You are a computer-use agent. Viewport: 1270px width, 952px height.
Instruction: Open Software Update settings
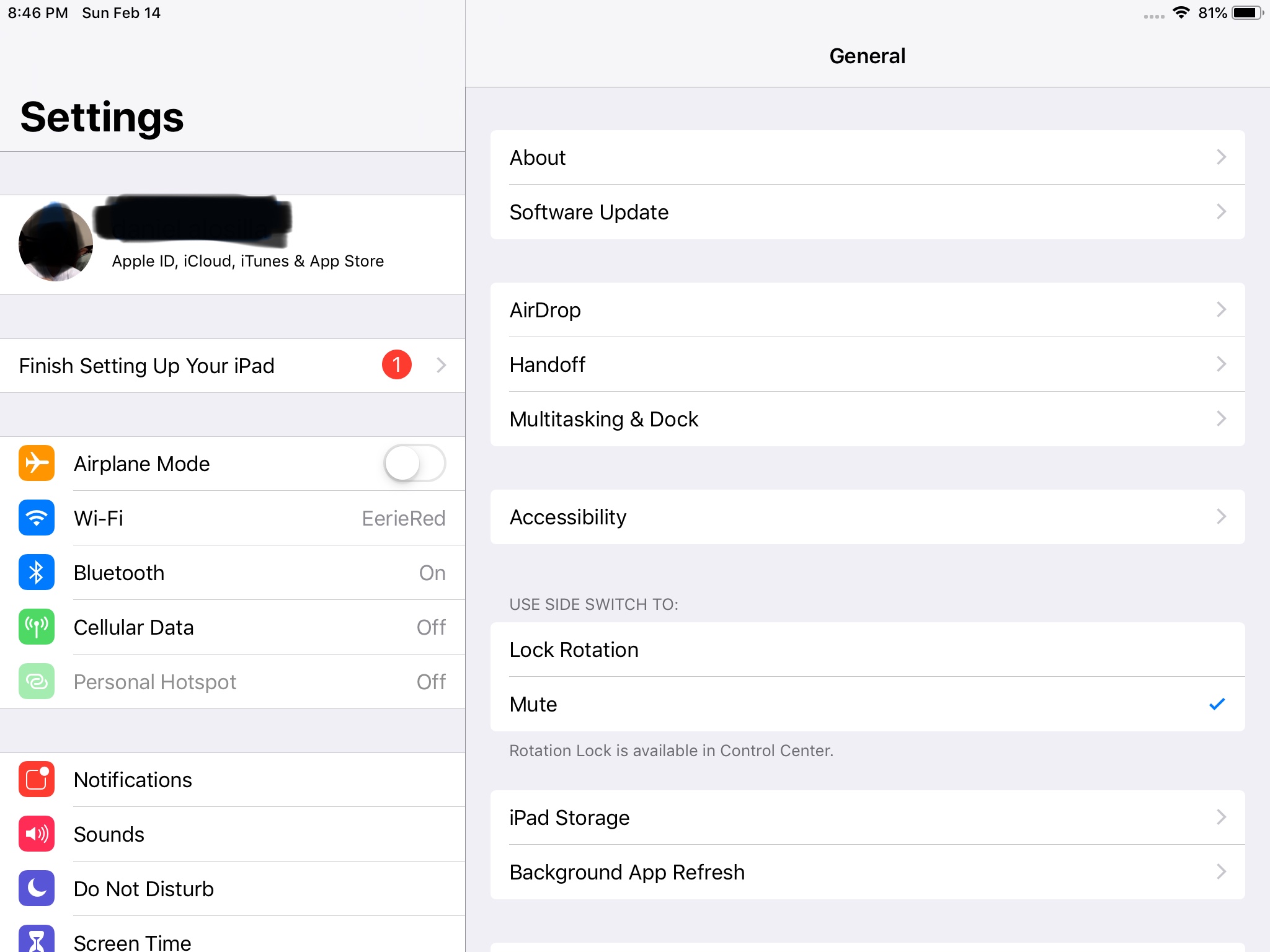point(867,212)
